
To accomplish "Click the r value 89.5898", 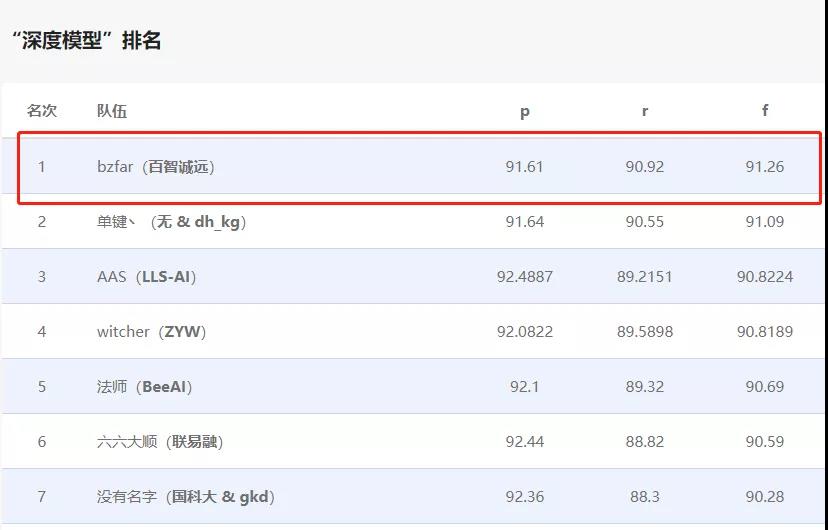I will tap(645, 332).
